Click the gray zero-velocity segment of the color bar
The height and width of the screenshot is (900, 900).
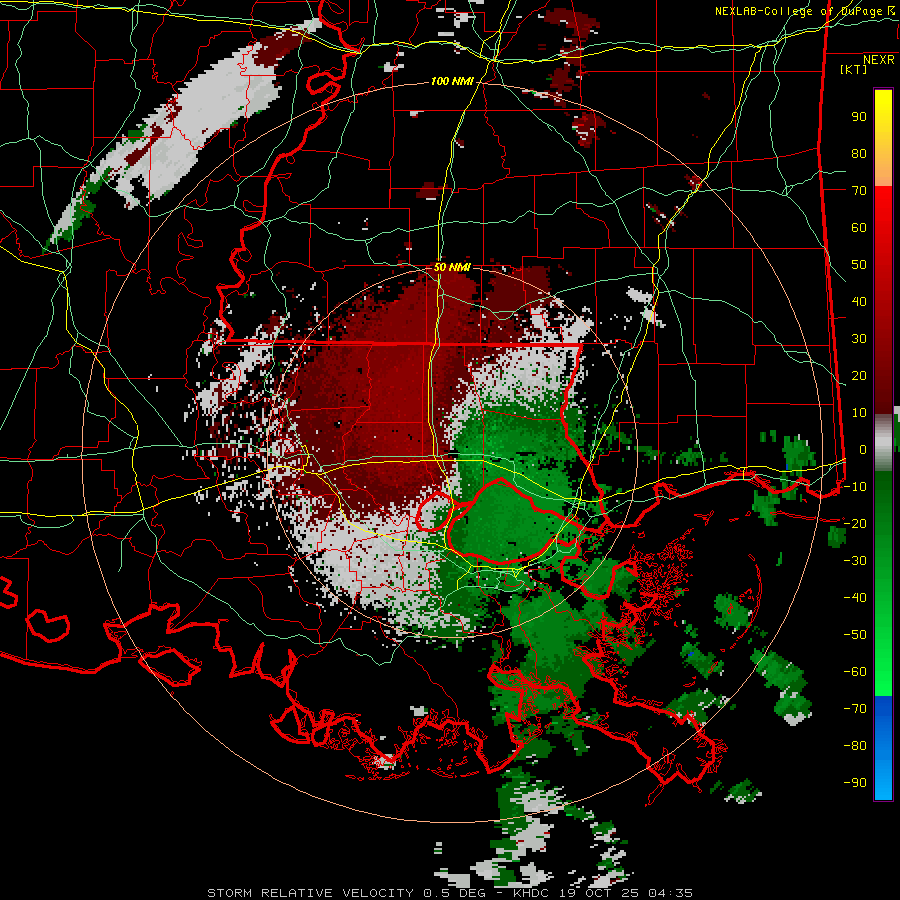tap(883, 443)
